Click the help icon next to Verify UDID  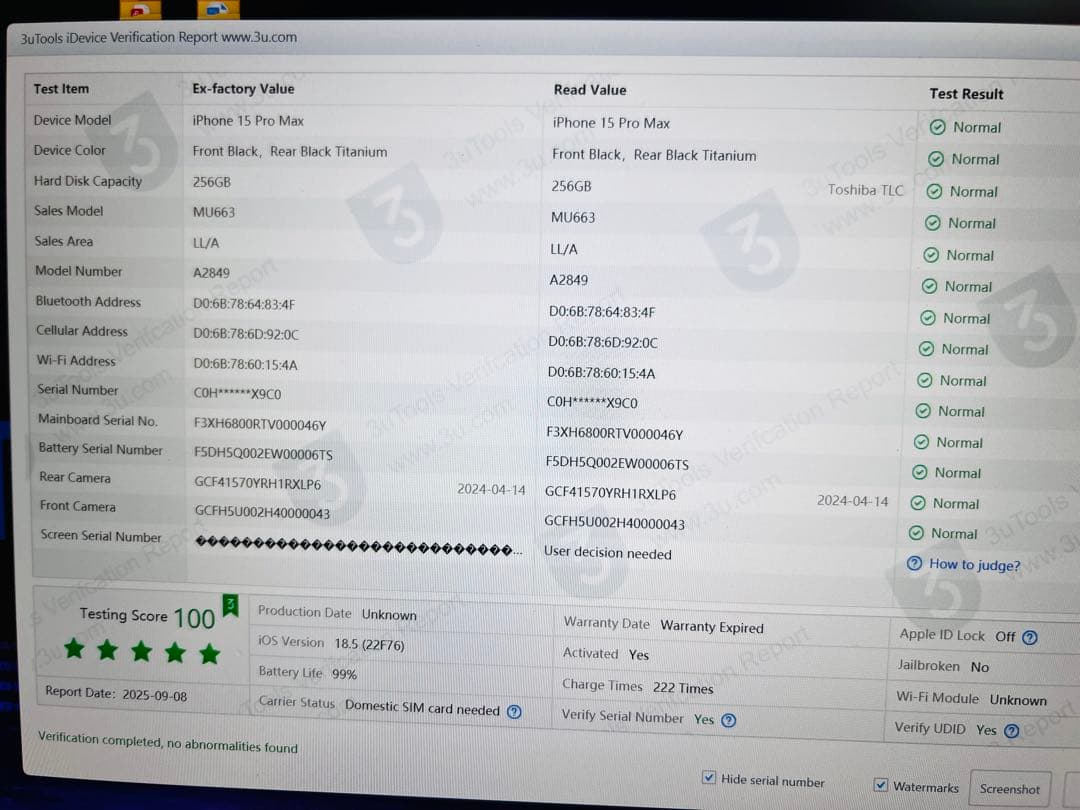click(x=1011, y=731)
